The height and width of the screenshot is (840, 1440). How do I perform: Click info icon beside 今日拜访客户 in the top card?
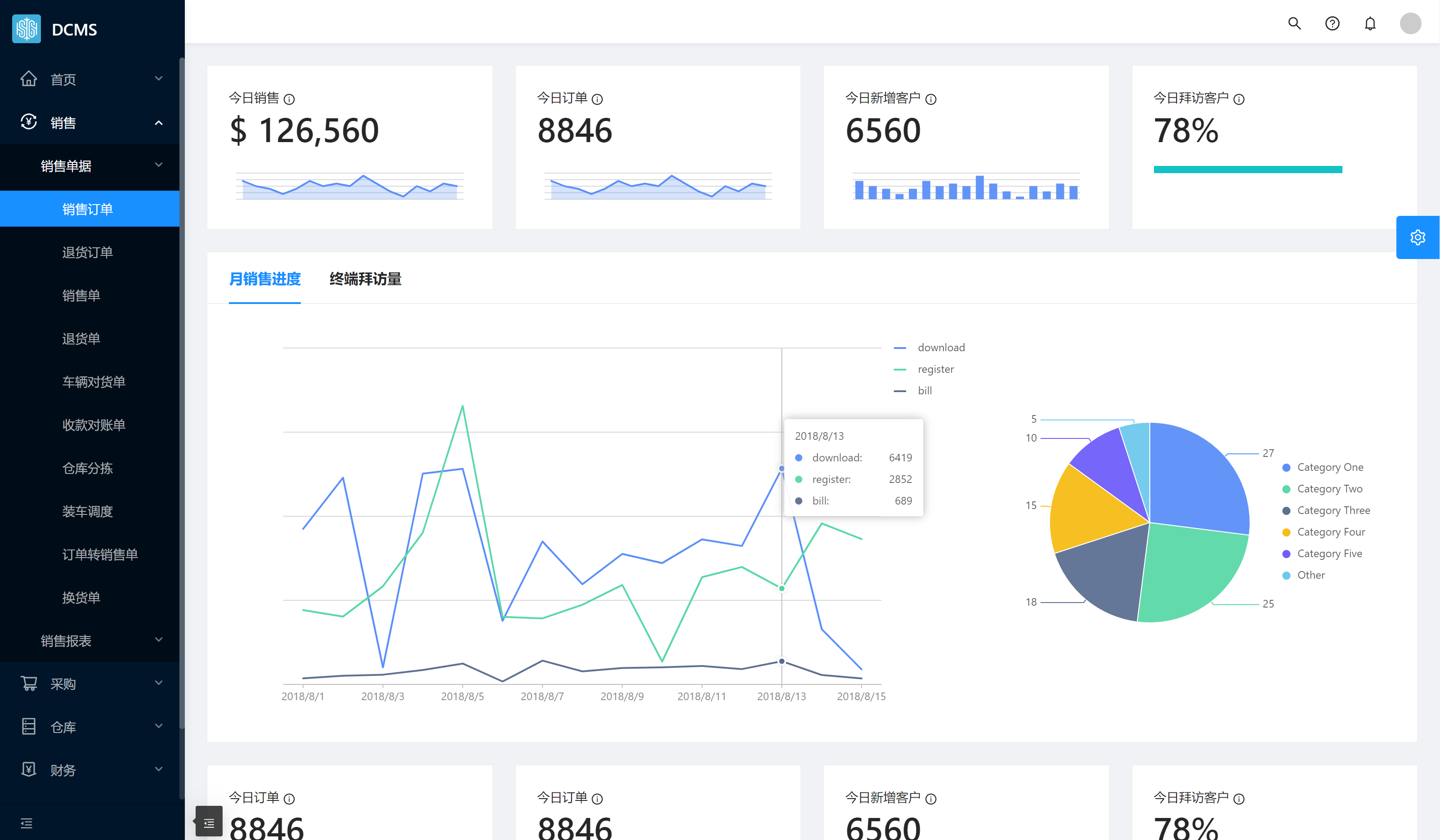1239,99
